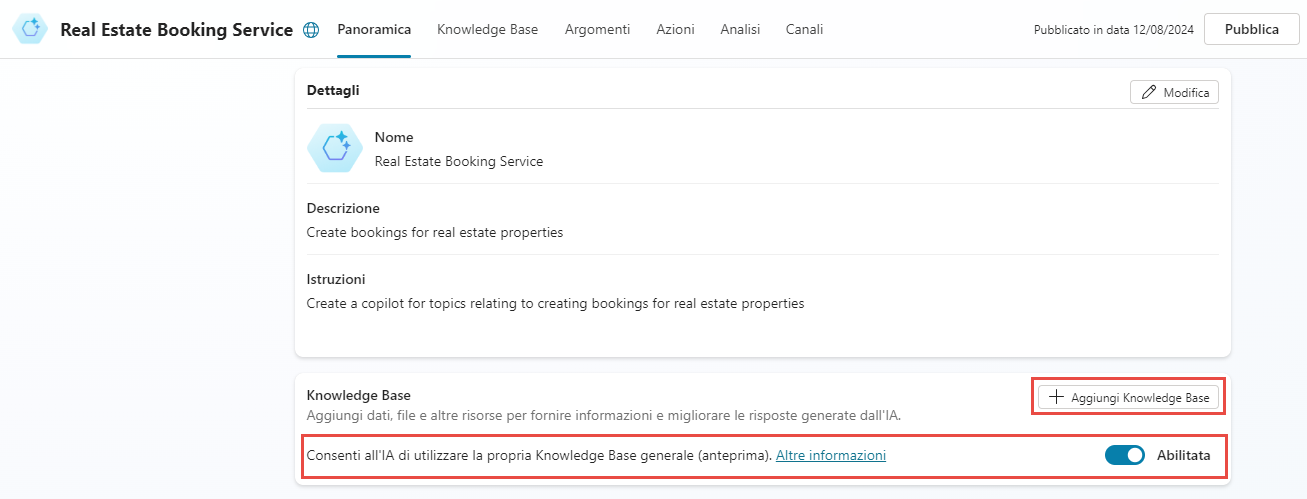The height and width of the screenshot is (499, 1307).
Task: Go to the Argomenti tab
Action: click(597, 30)
